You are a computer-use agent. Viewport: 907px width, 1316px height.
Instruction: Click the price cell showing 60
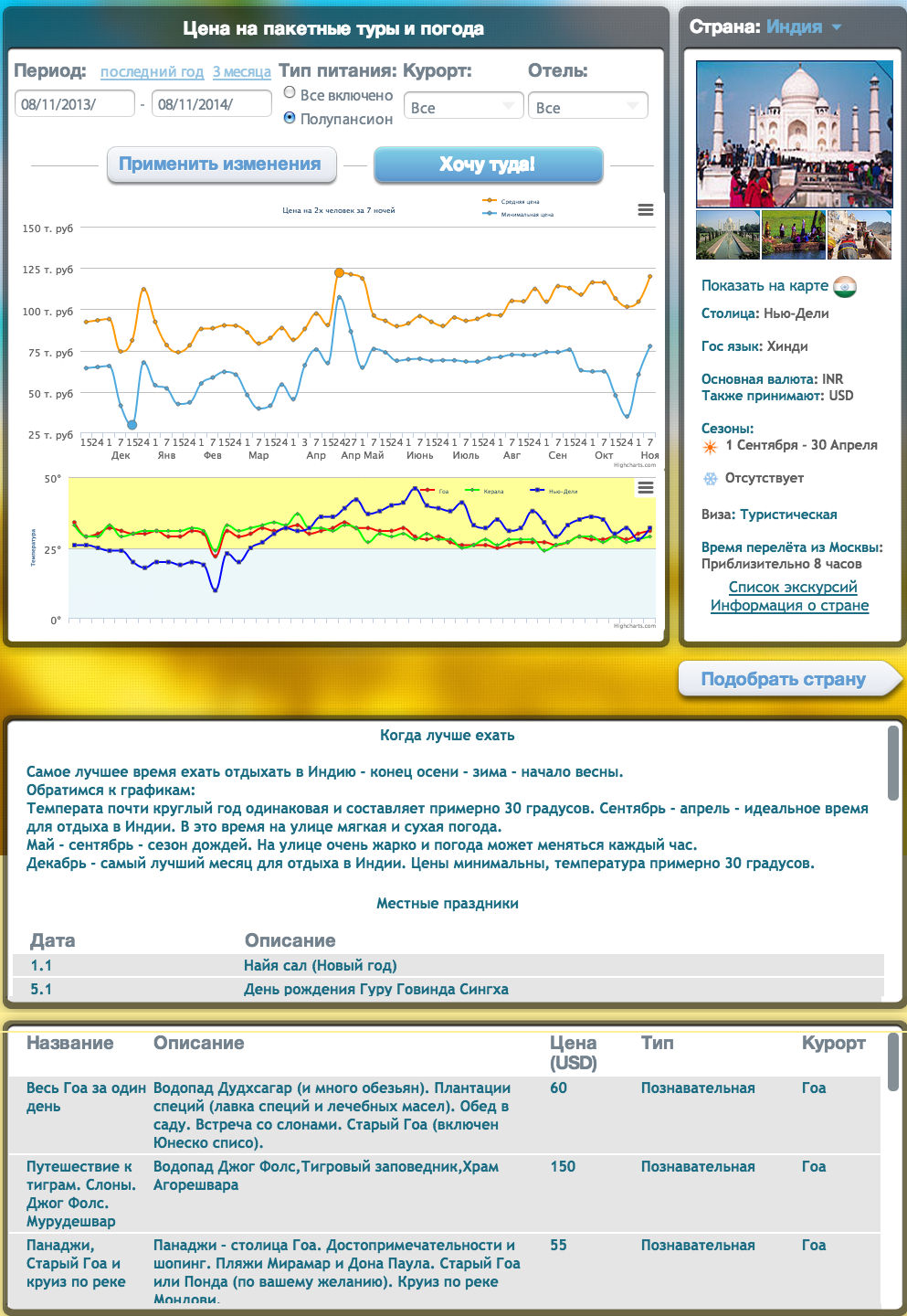(558, 1088)
